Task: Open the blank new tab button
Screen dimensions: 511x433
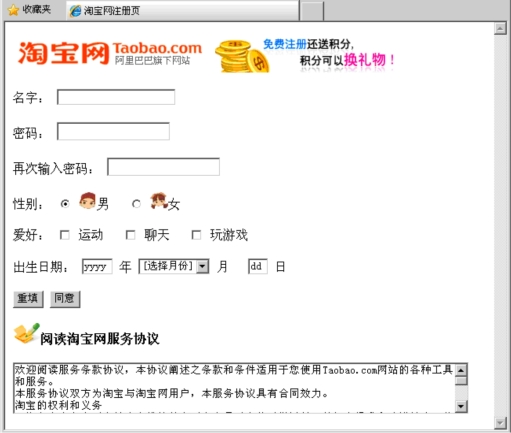Action: coord(312,11)
